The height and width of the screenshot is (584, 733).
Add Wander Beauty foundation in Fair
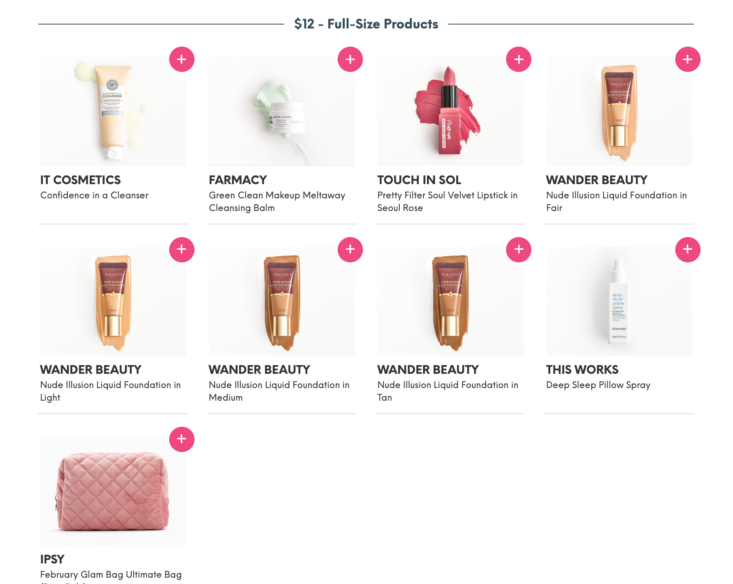[x=688, y=59]
